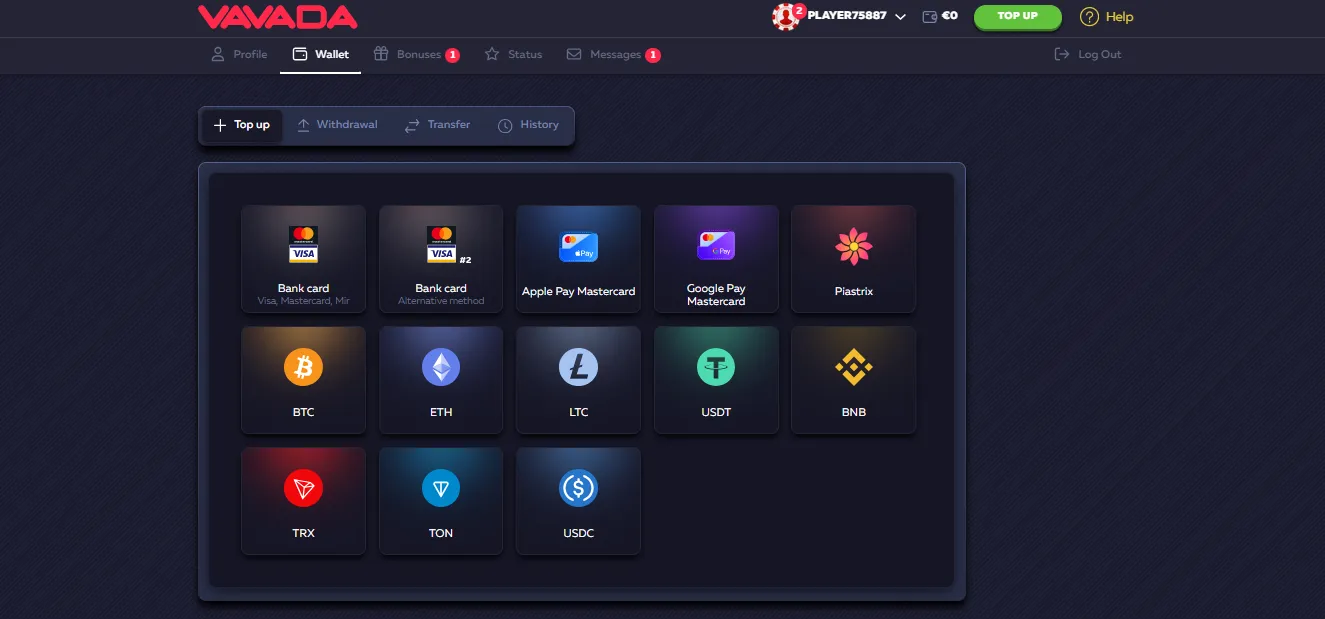Viewport: 1325px width, 619px height.
Task: Click the green TOP UP button
Action: tap(1017, 16)
